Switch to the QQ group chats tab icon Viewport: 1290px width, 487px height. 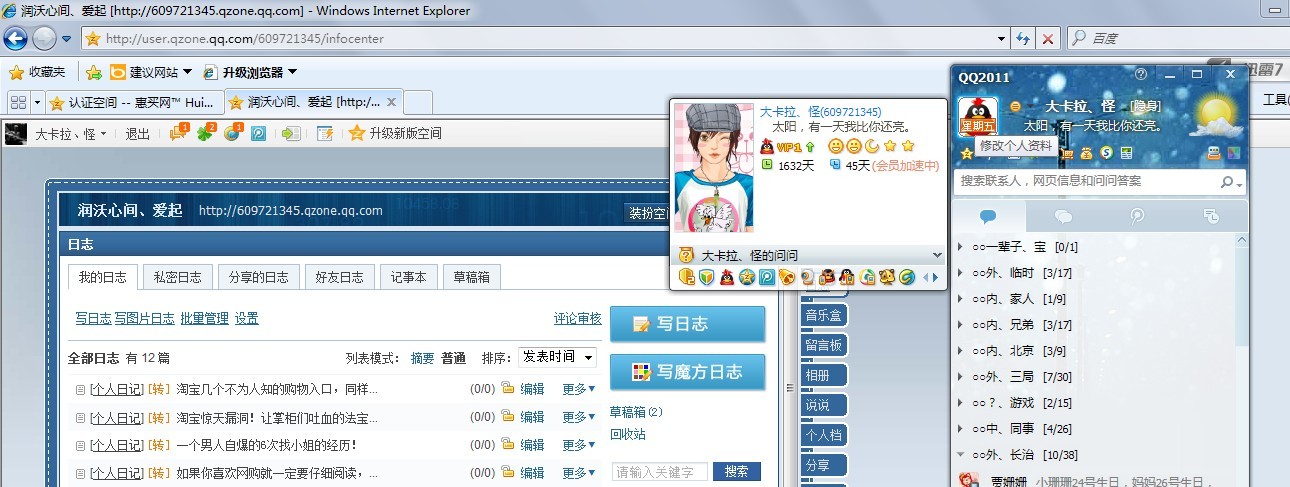[x=1063, y=216]
